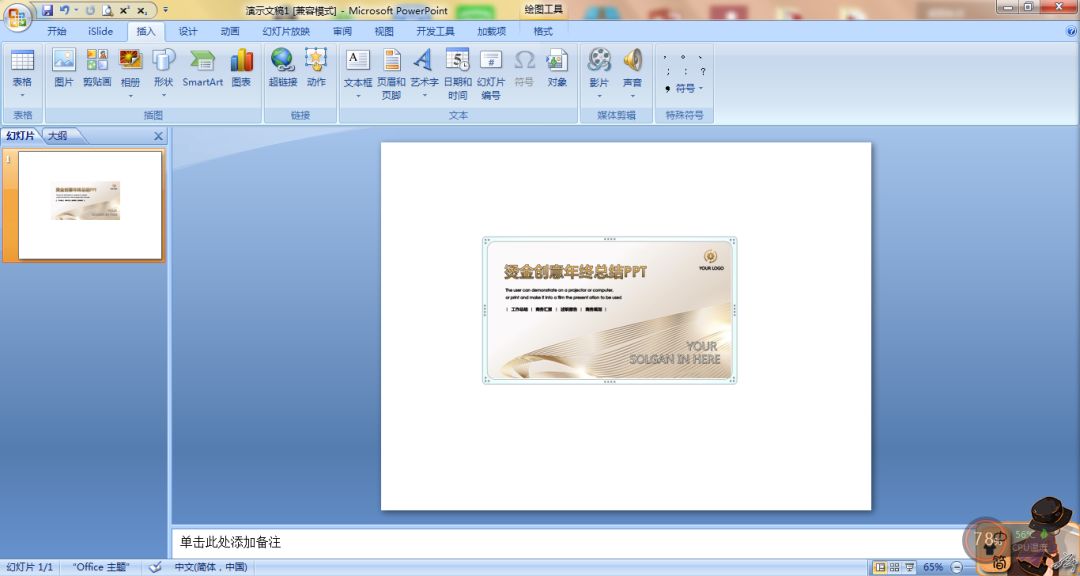Save the presentation via Quick Access toolbar
The height and width of the screenshot is (576, 1080).
[x=48, y=9]
